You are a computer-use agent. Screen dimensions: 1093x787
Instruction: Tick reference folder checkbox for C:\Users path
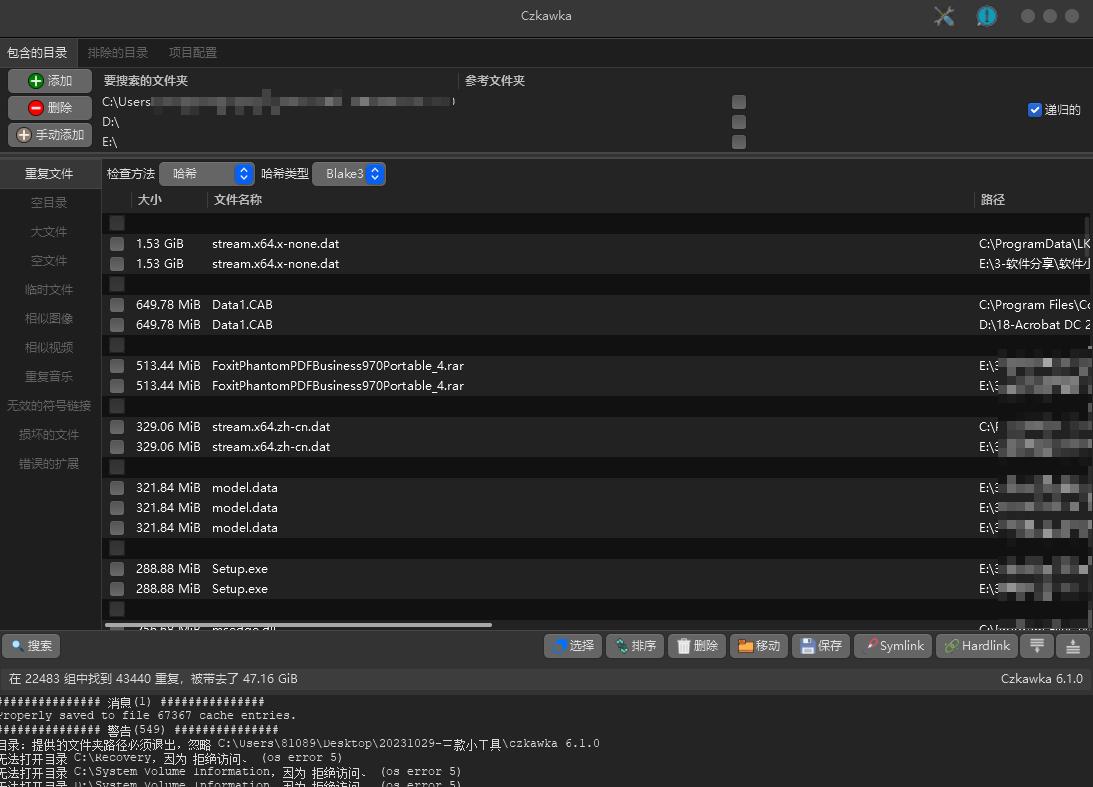coord(739,102)
